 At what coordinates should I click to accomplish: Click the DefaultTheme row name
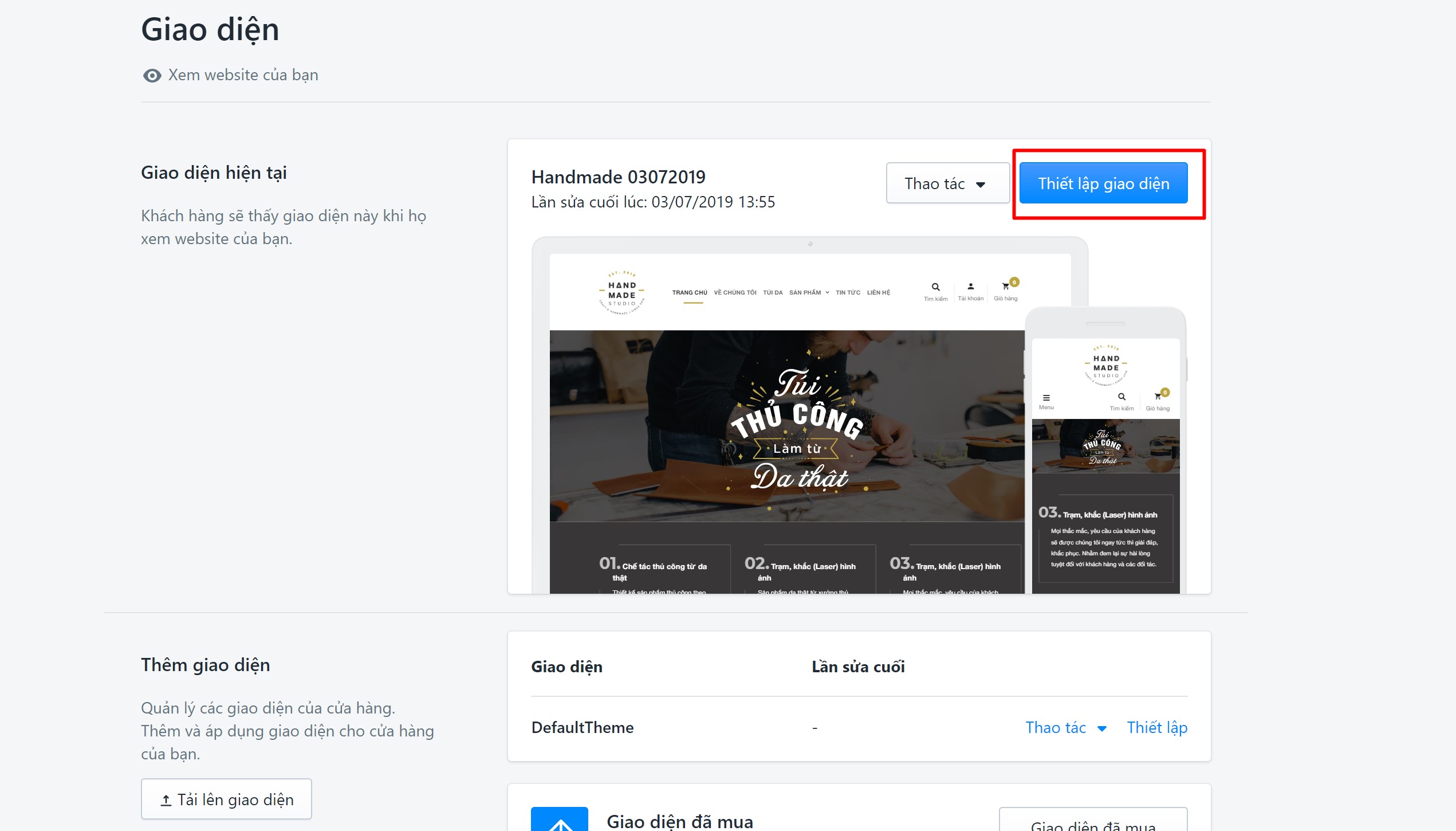click(582, 728)
